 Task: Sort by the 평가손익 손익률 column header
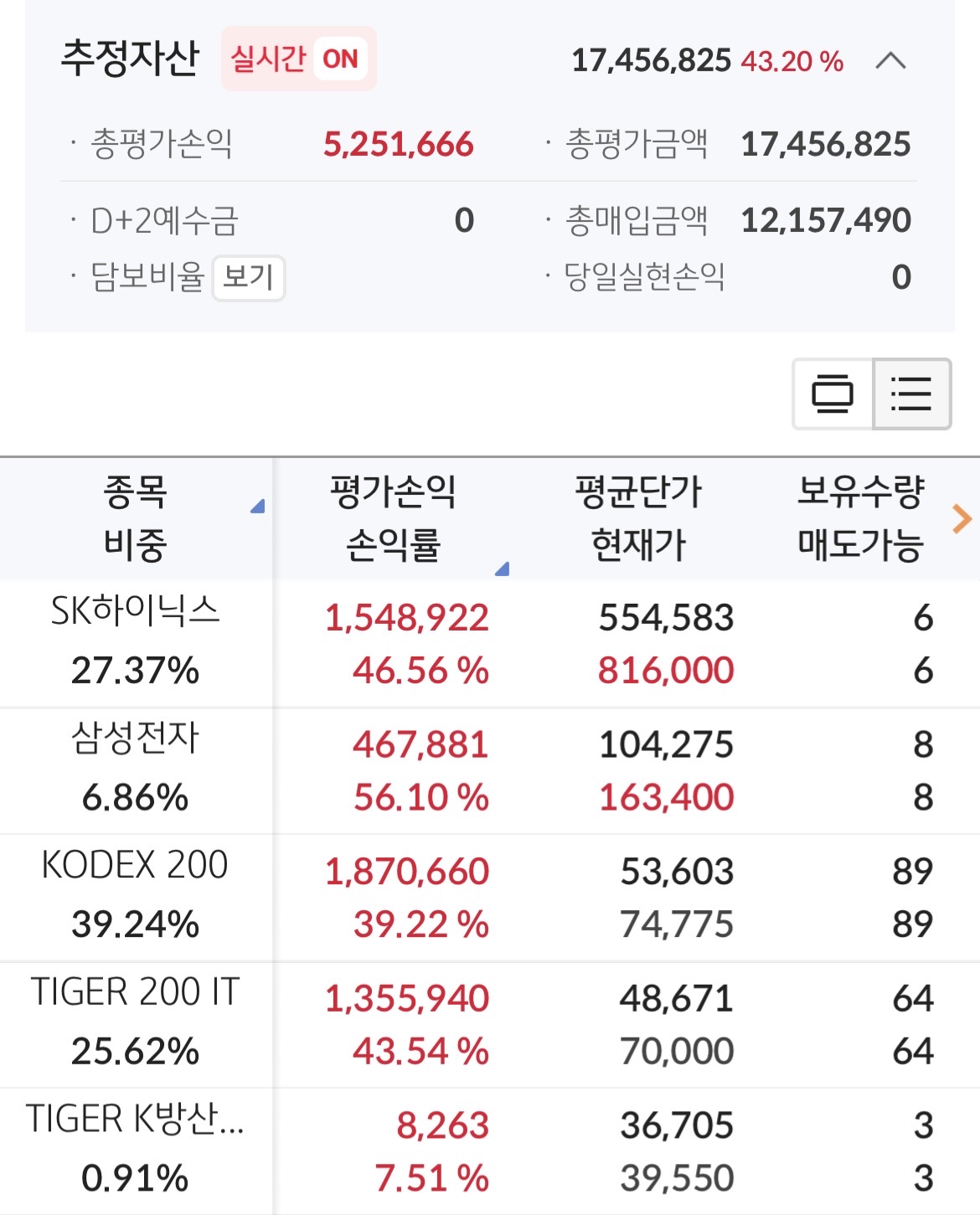[x=393, y=518]
